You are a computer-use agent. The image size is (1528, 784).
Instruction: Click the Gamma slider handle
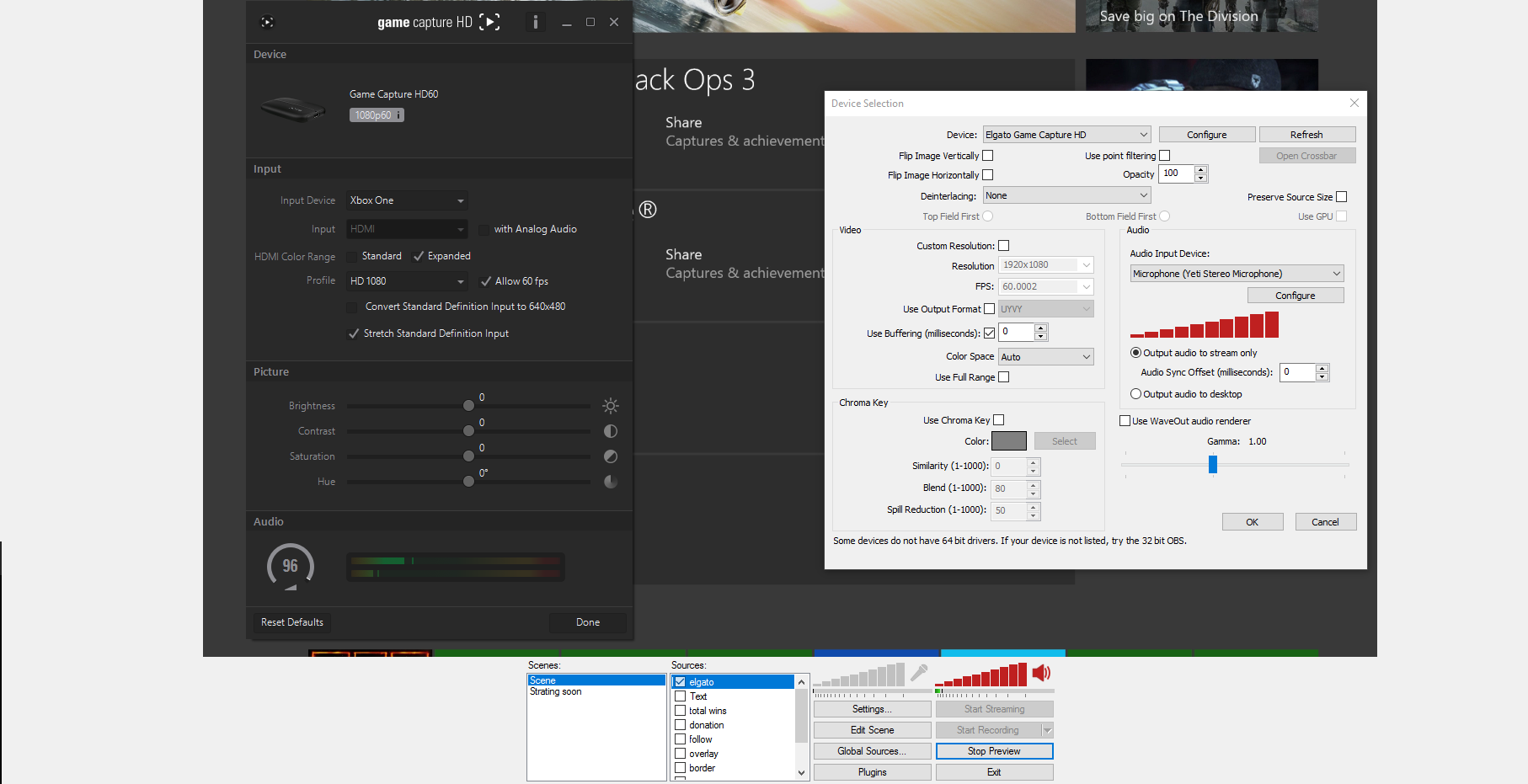[1213, 464]
